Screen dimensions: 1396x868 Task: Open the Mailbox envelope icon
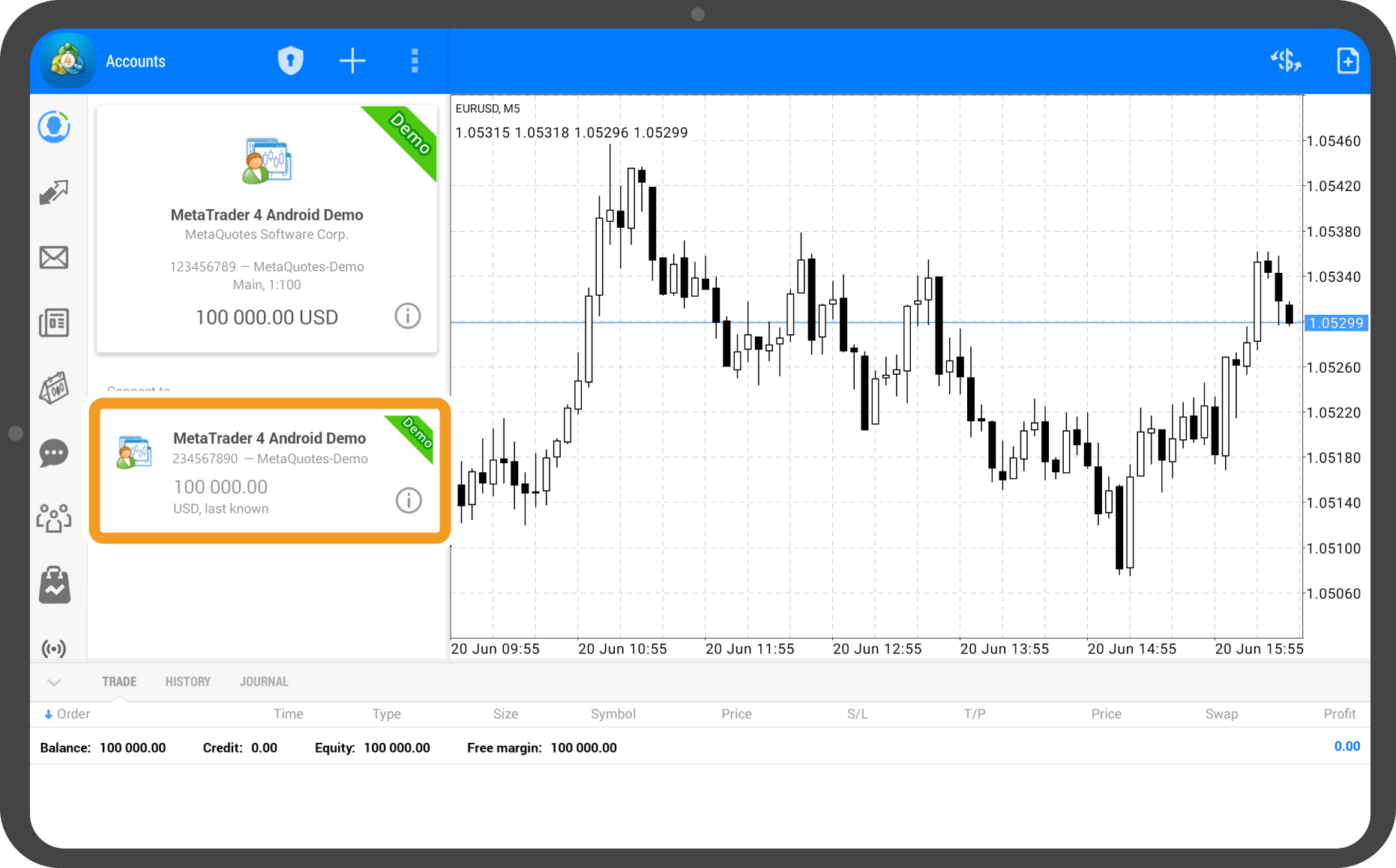coord(54,258)
